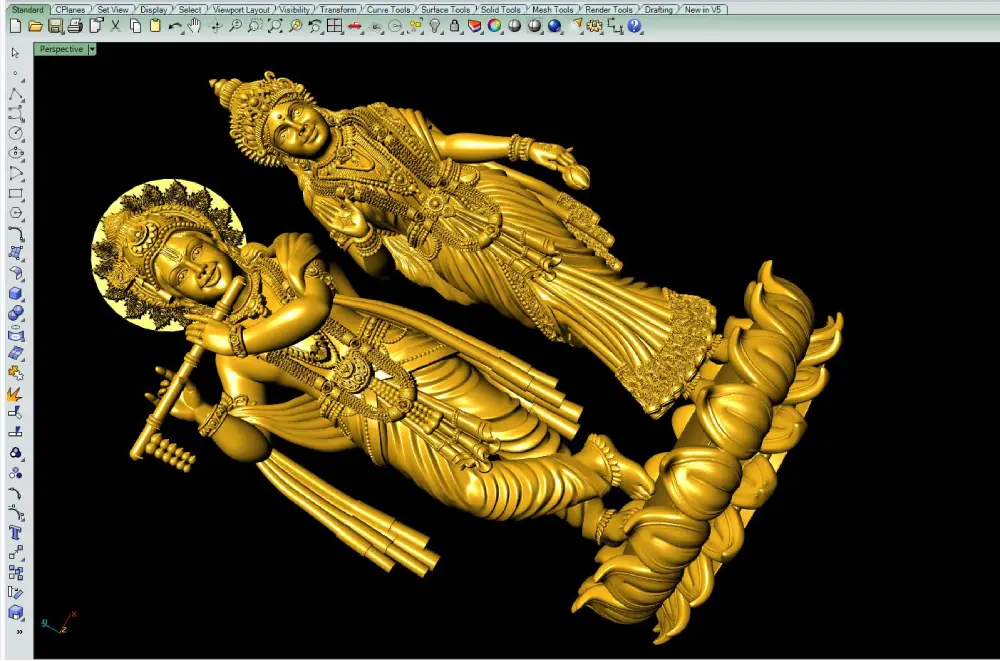Click the blue Render sphere icon

555,26
